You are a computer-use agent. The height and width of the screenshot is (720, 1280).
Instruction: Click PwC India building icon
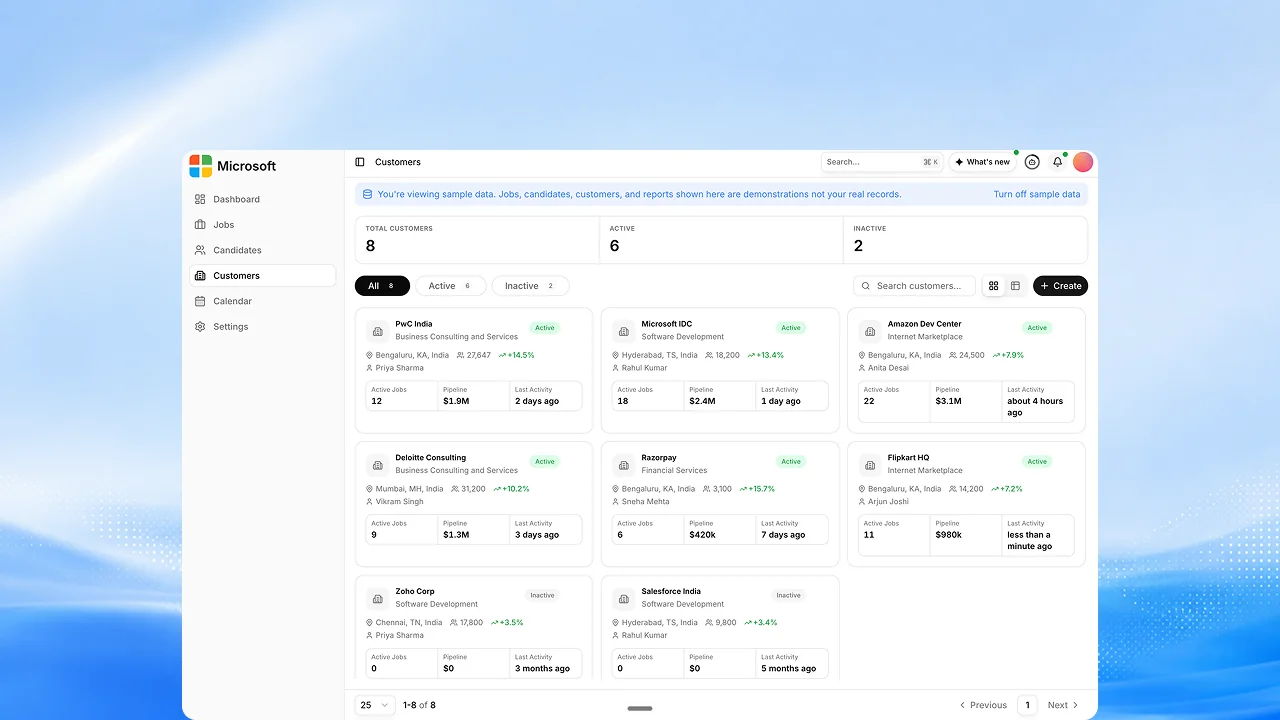(x=377, y=331)
